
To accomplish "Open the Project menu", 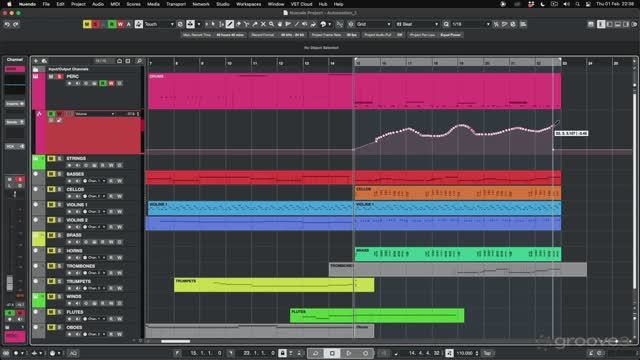I will pos(78,4).
